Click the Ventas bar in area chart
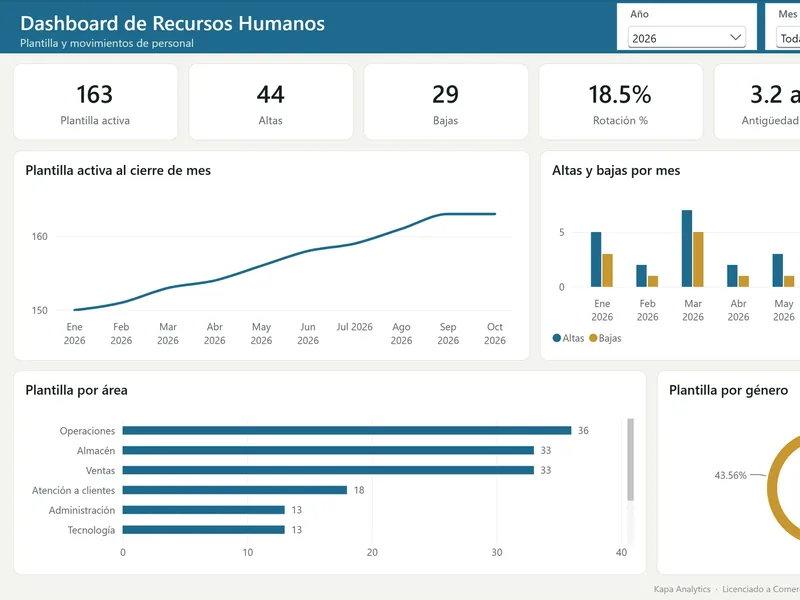The width and height of the screenshot is (800, 600). coord(328,470)
